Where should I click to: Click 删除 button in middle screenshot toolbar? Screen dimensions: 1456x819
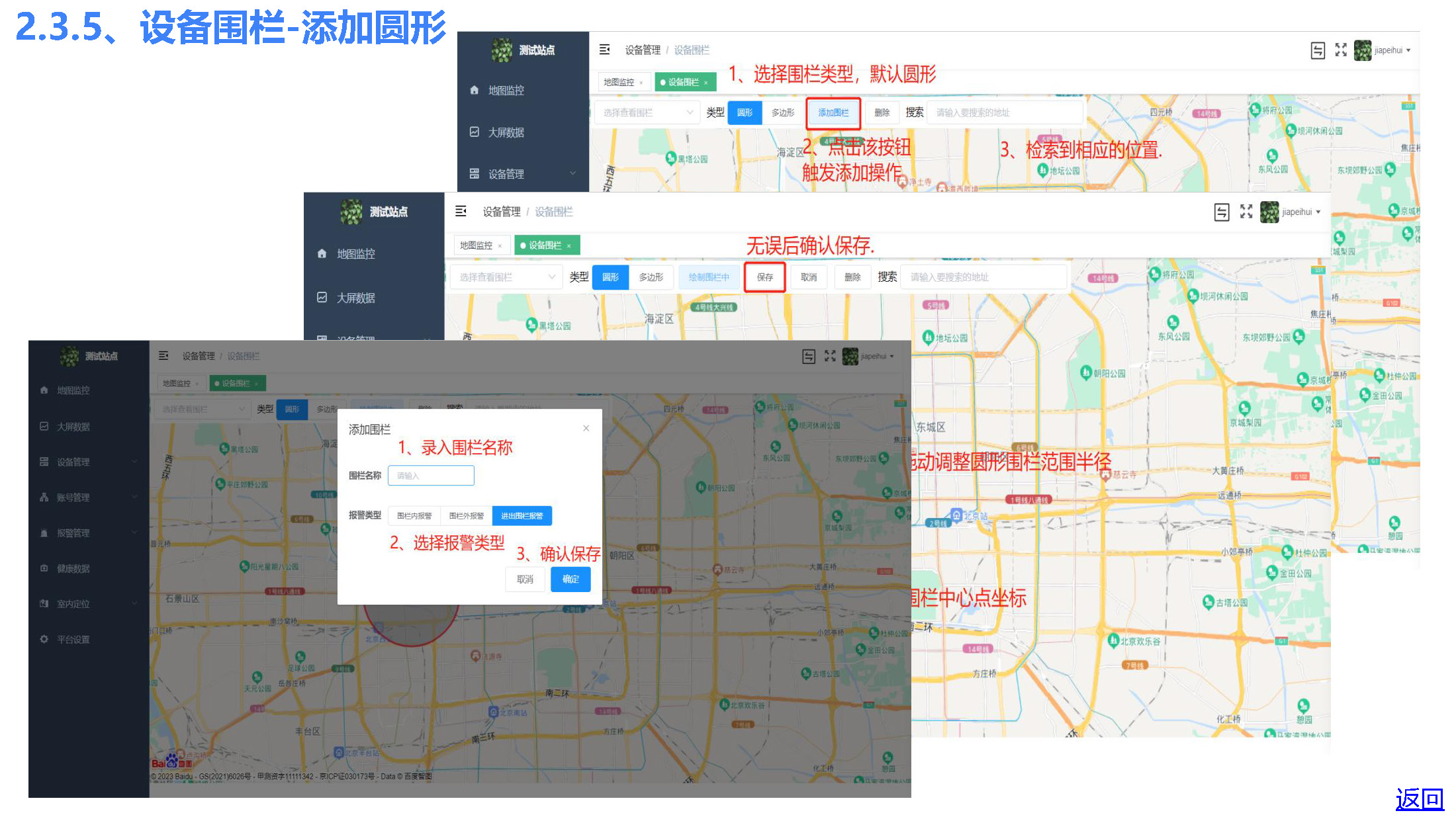pos(852,277)
